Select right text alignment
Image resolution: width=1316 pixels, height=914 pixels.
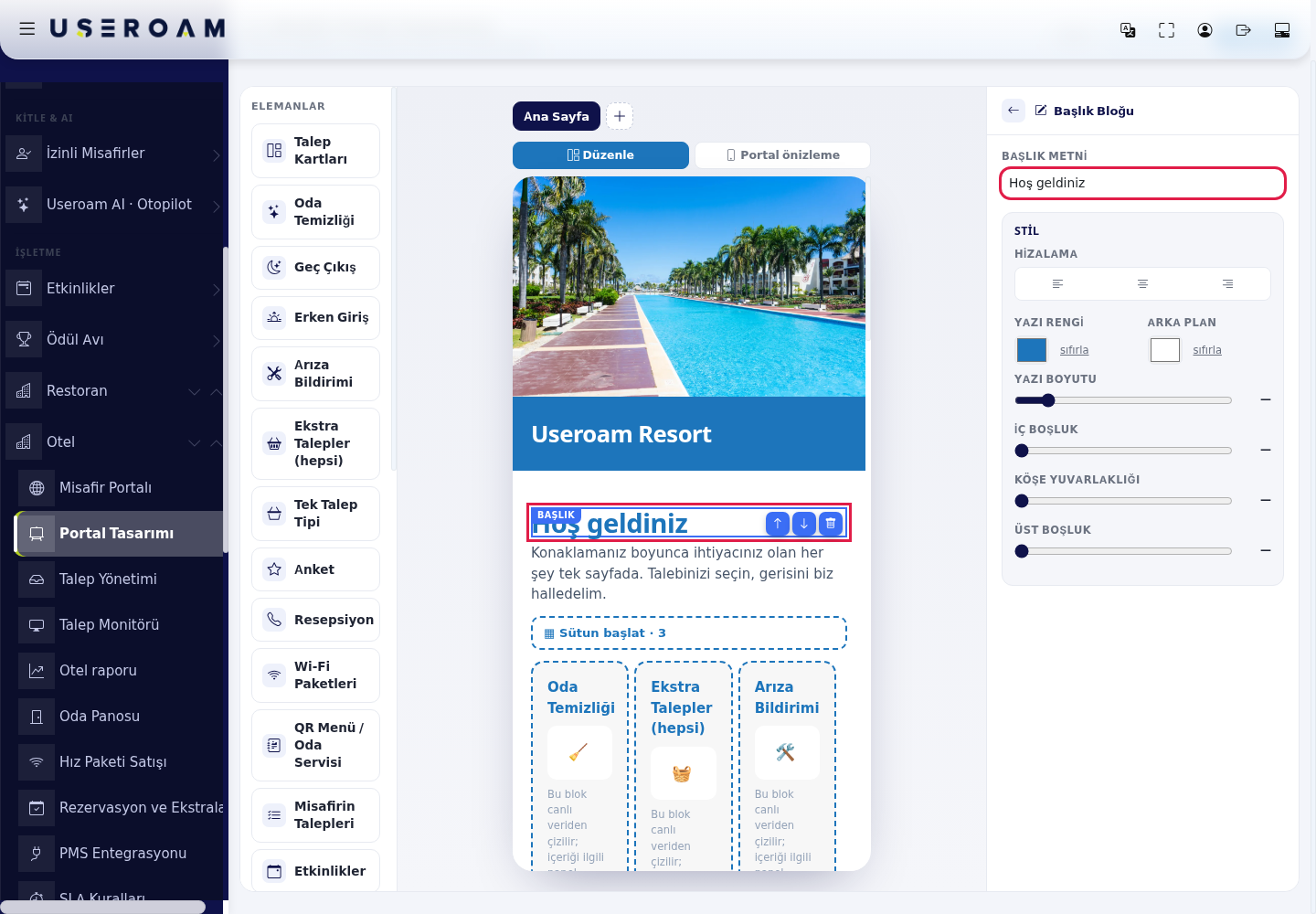[1227, 284]
